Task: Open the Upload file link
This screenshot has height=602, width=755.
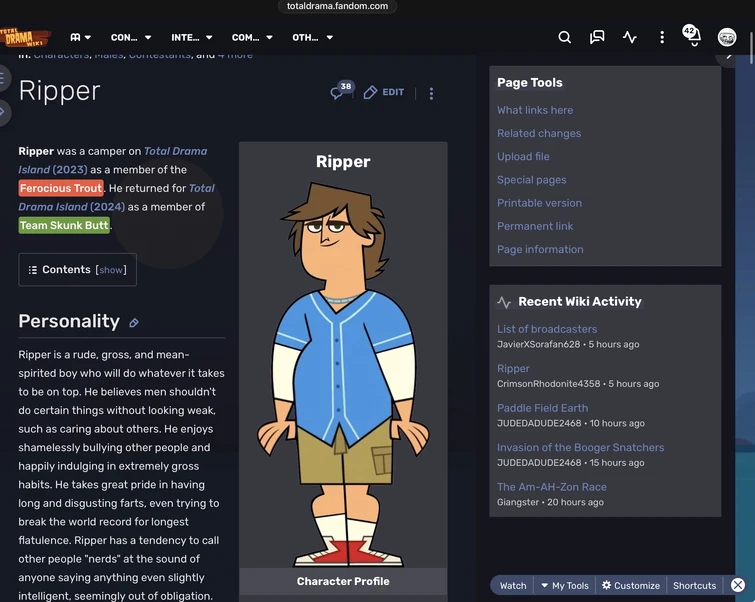Action: tap(523, 157)
